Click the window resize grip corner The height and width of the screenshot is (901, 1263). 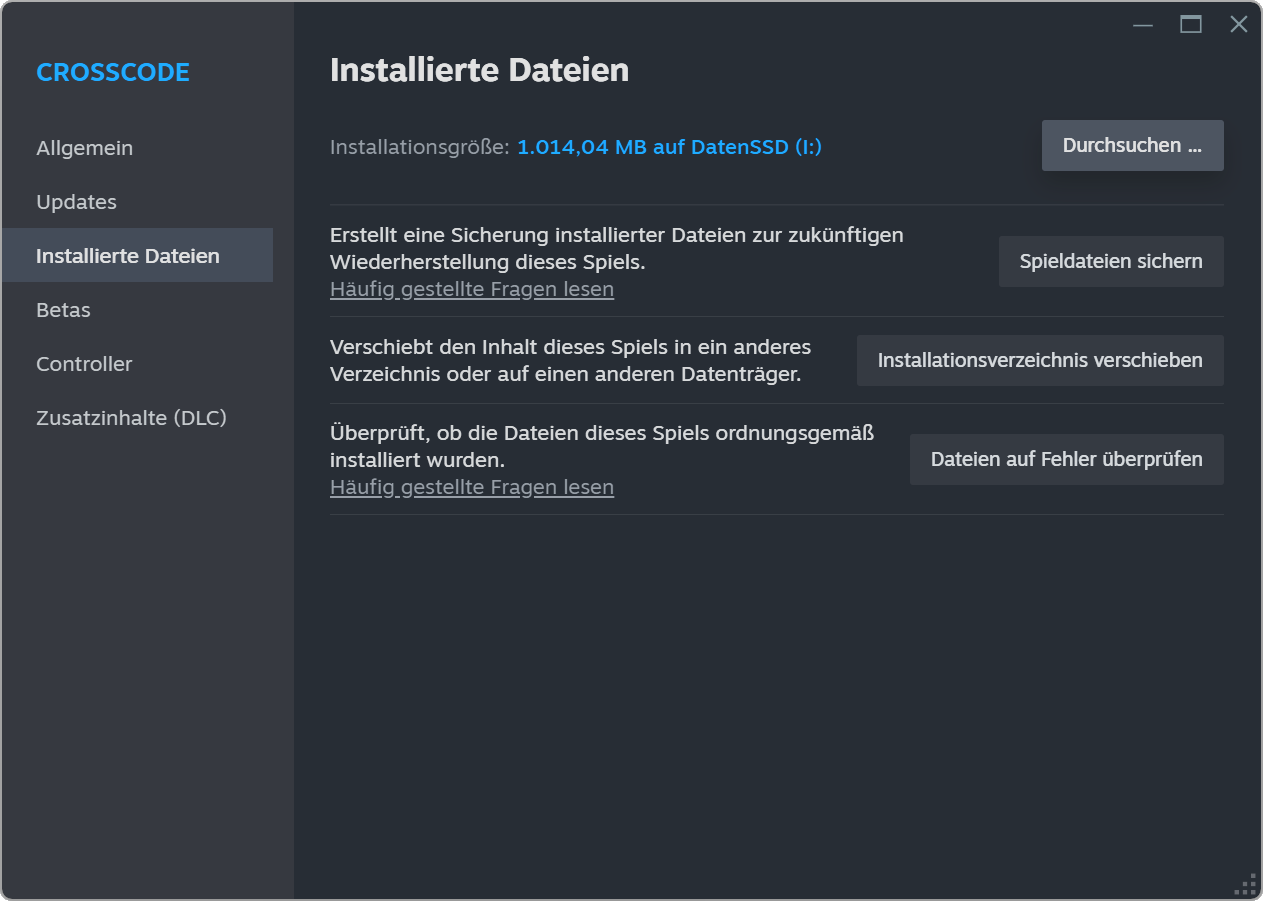(1247, 885)
